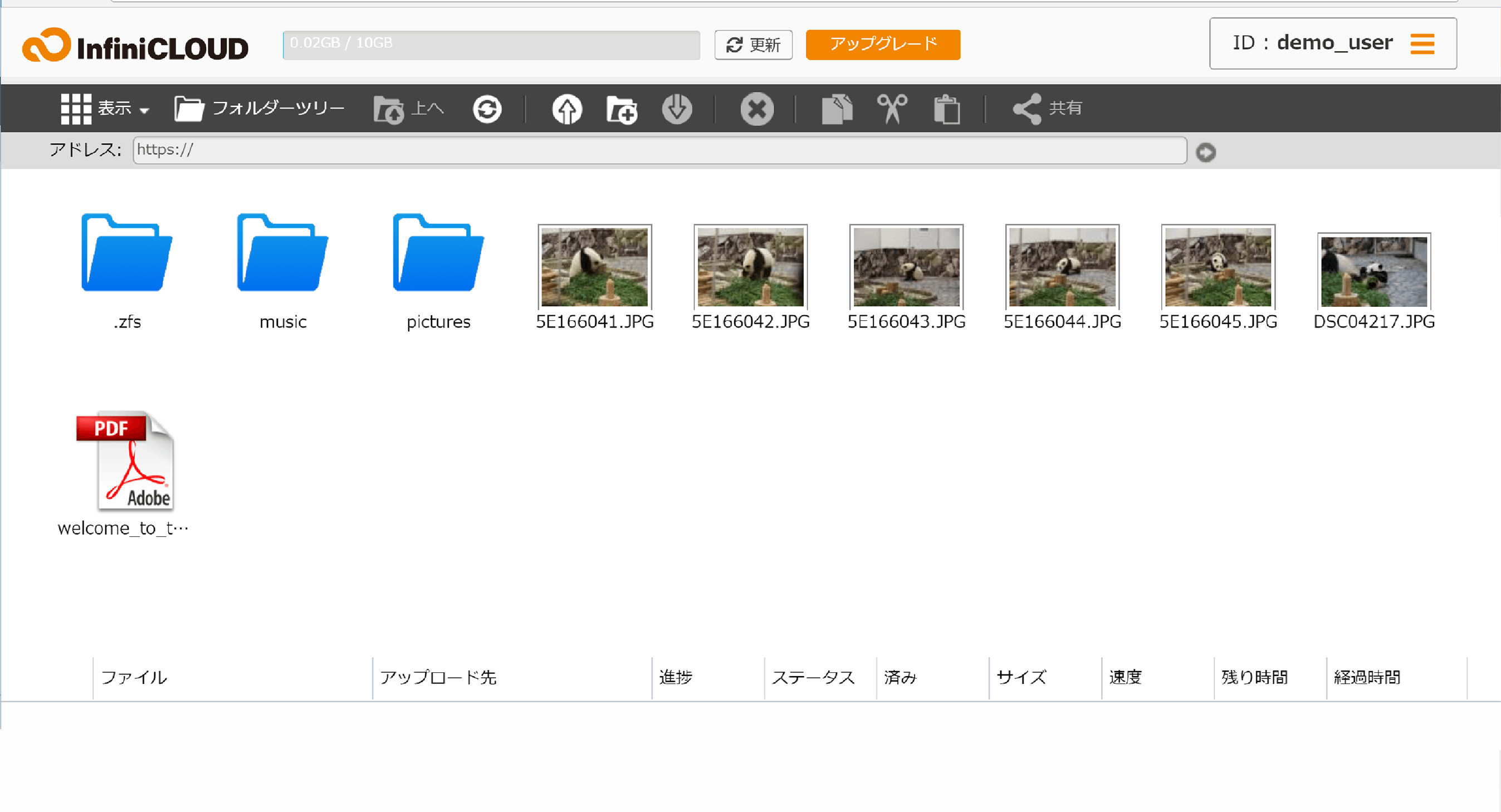
Task: Click the アドレス address input field
Action: pos(659,150)
